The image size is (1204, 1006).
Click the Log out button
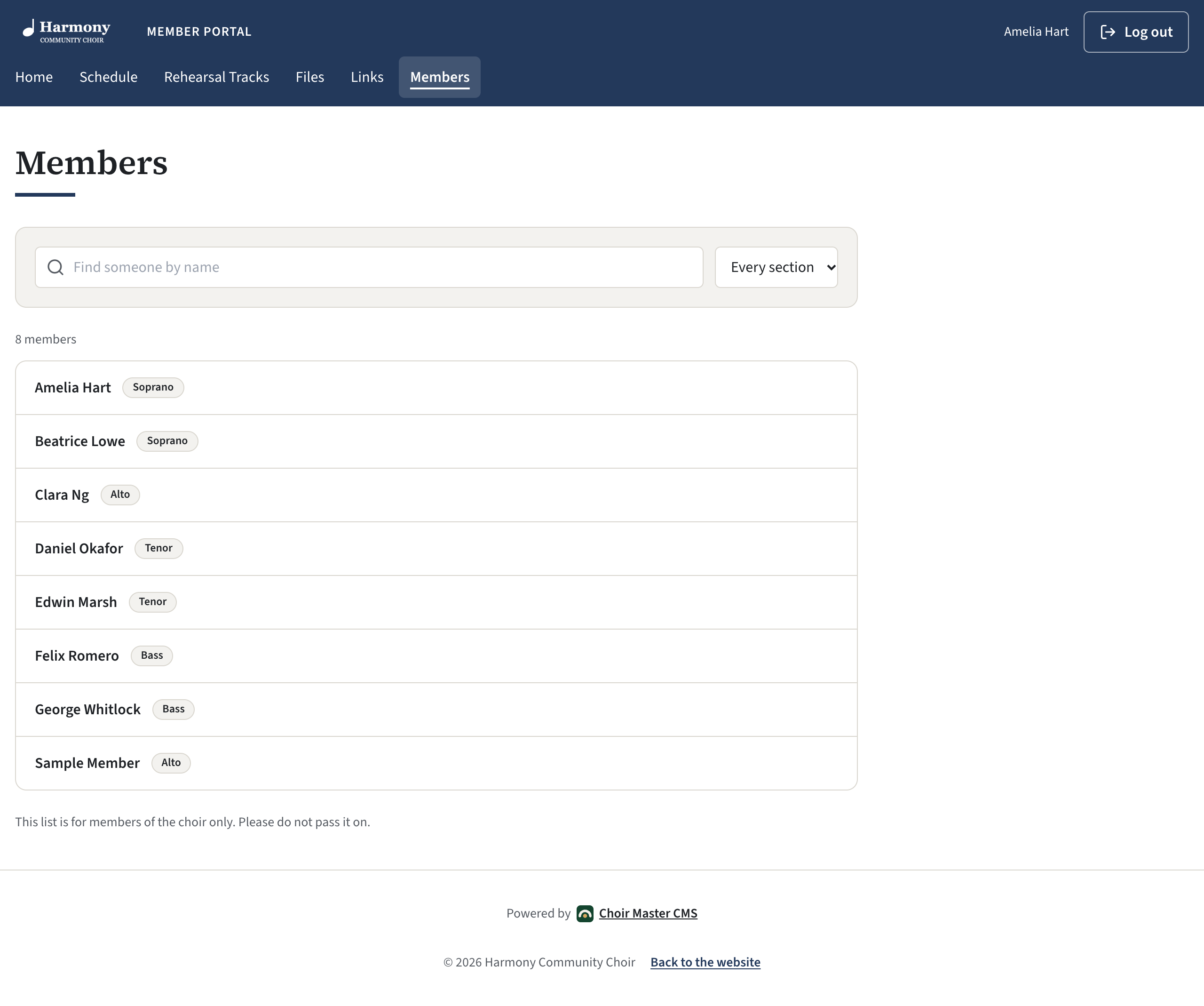click(x=1136, y=32)
